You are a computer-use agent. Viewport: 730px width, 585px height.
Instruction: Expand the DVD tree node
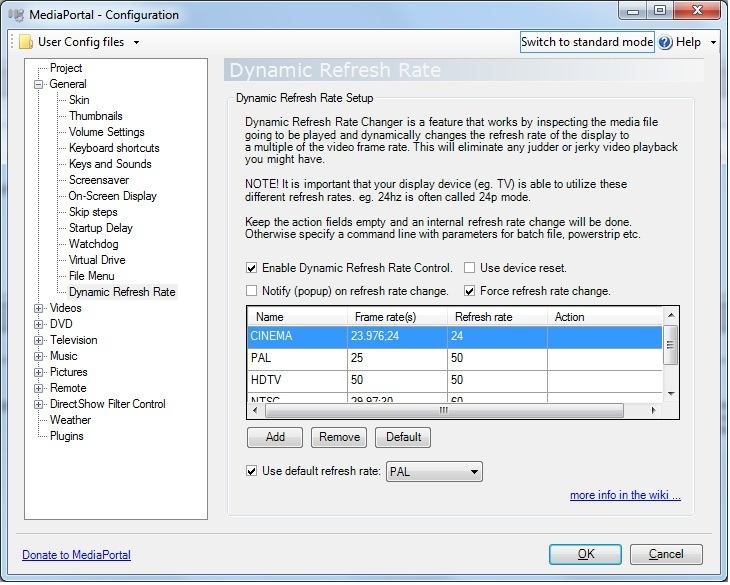pos(39,325)
